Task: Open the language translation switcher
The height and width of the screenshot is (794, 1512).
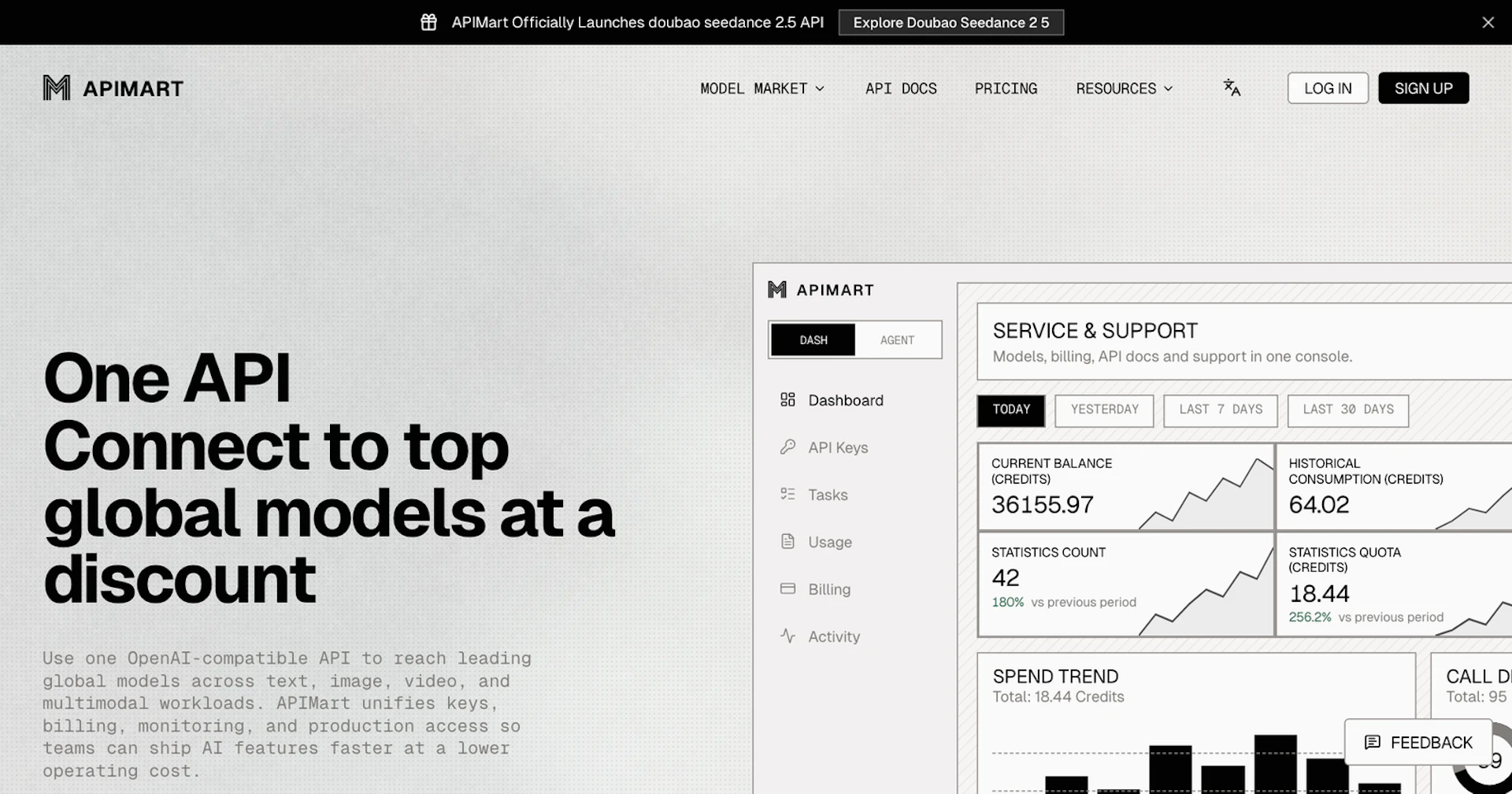Action: [x=1232, y=87]
